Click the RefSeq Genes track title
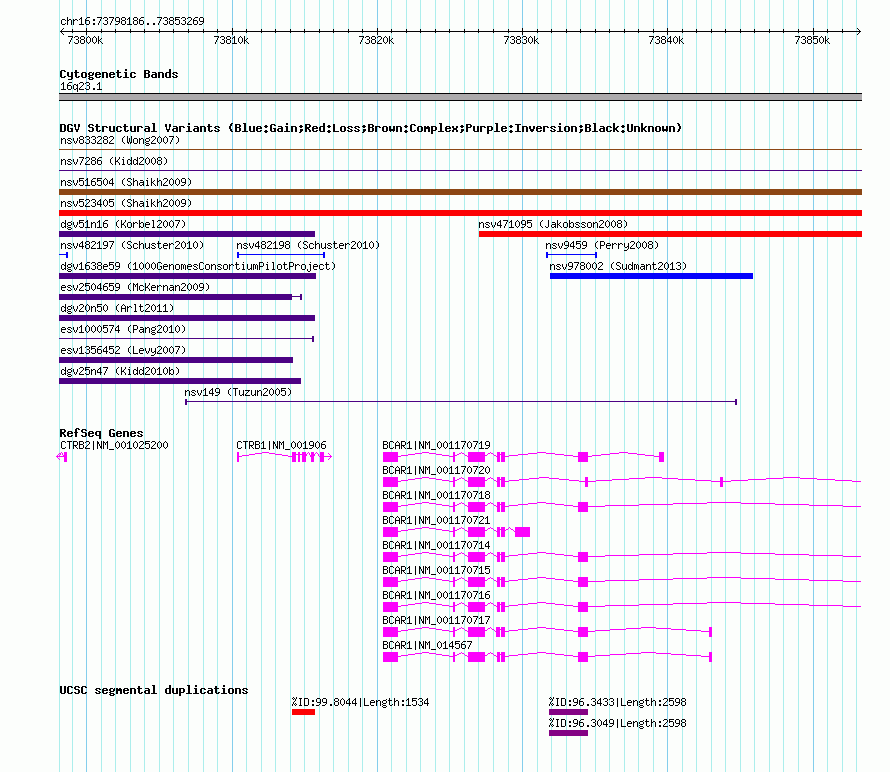890x772 pixels. [101, 433]
